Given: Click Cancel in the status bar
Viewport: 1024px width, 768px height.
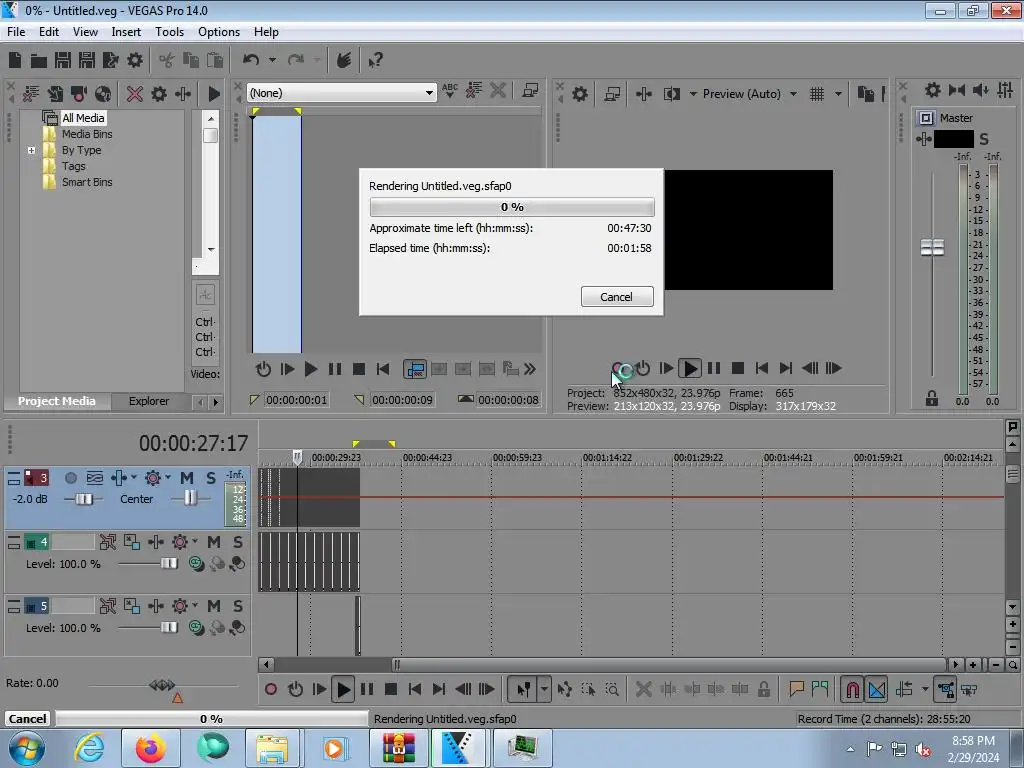Looking at the screenshot, I should (x=27, y=718).
